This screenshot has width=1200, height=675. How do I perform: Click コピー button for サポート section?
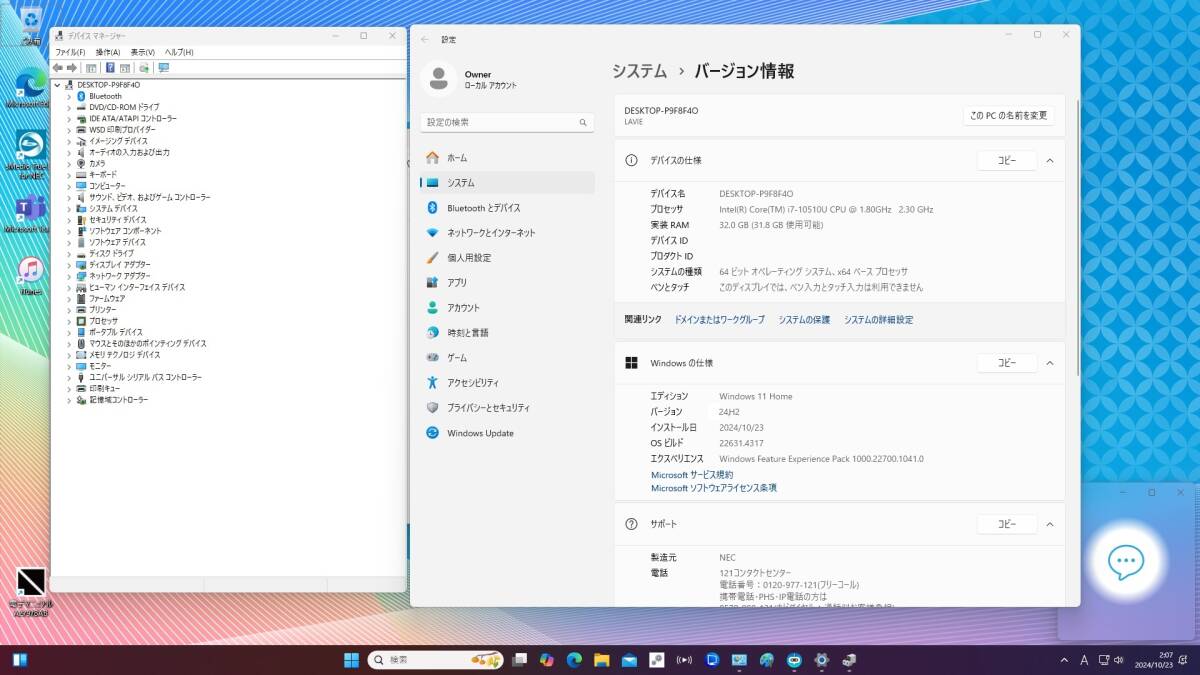pos(1006,524)
